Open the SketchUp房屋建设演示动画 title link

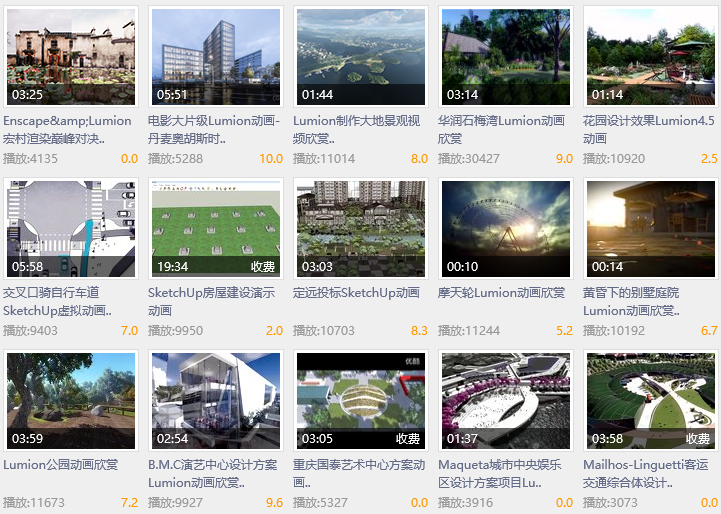[x=212, y=302]
